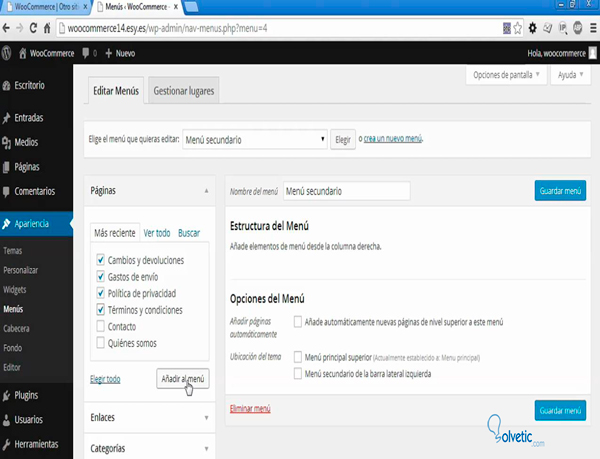Click the Usuarios person icon
The width and height of the screenshot is (600, 459).
click(x=6, y=420)
